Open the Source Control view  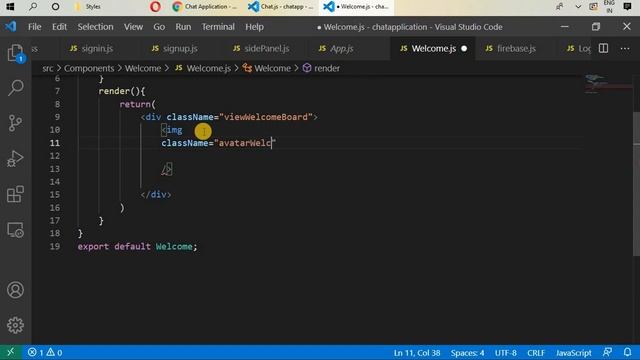click(x=16, y=123)
